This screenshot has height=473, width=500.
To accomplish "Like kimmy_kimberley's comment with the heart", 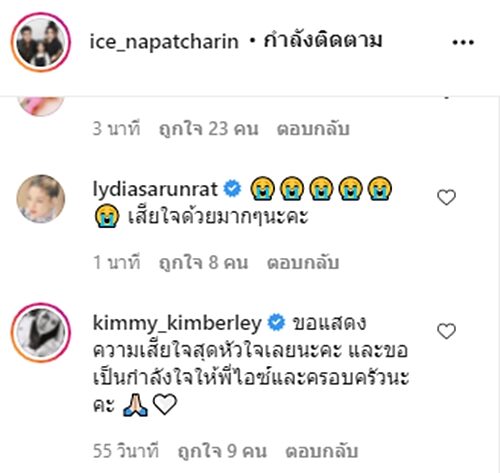I will (x=446, y=331).
